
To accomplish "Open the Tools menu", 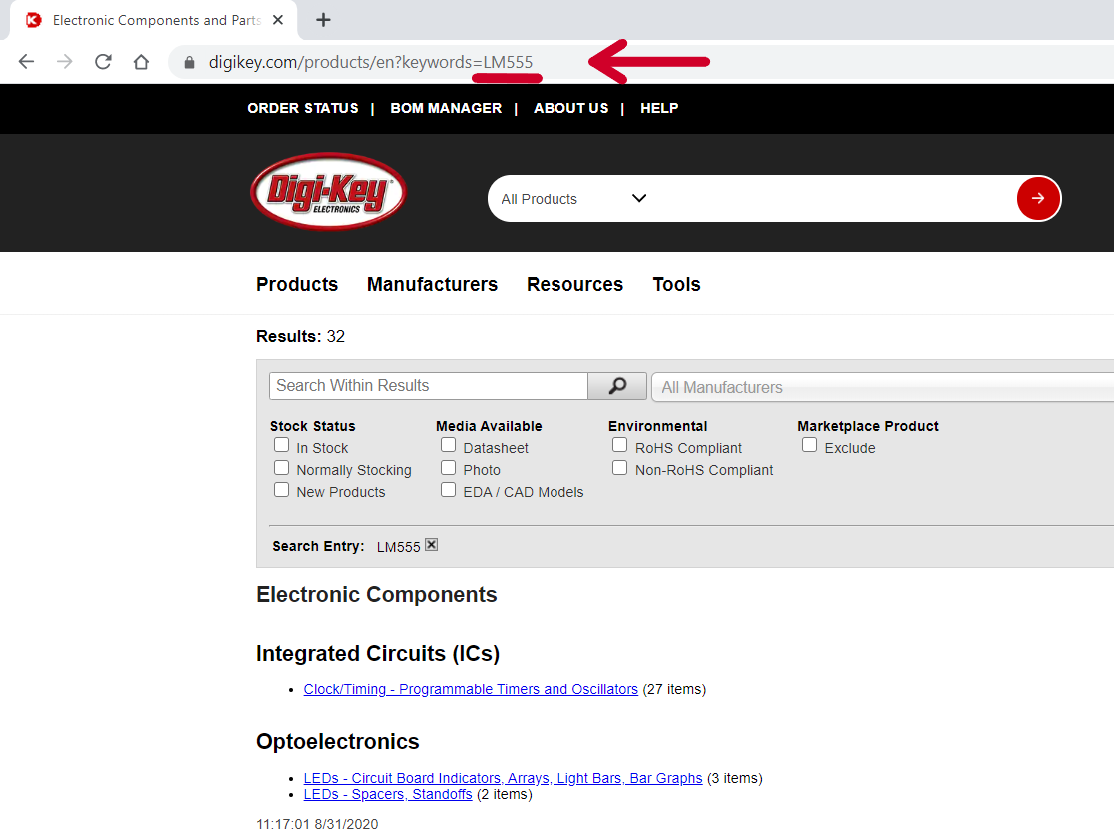I will coord(676,284).
